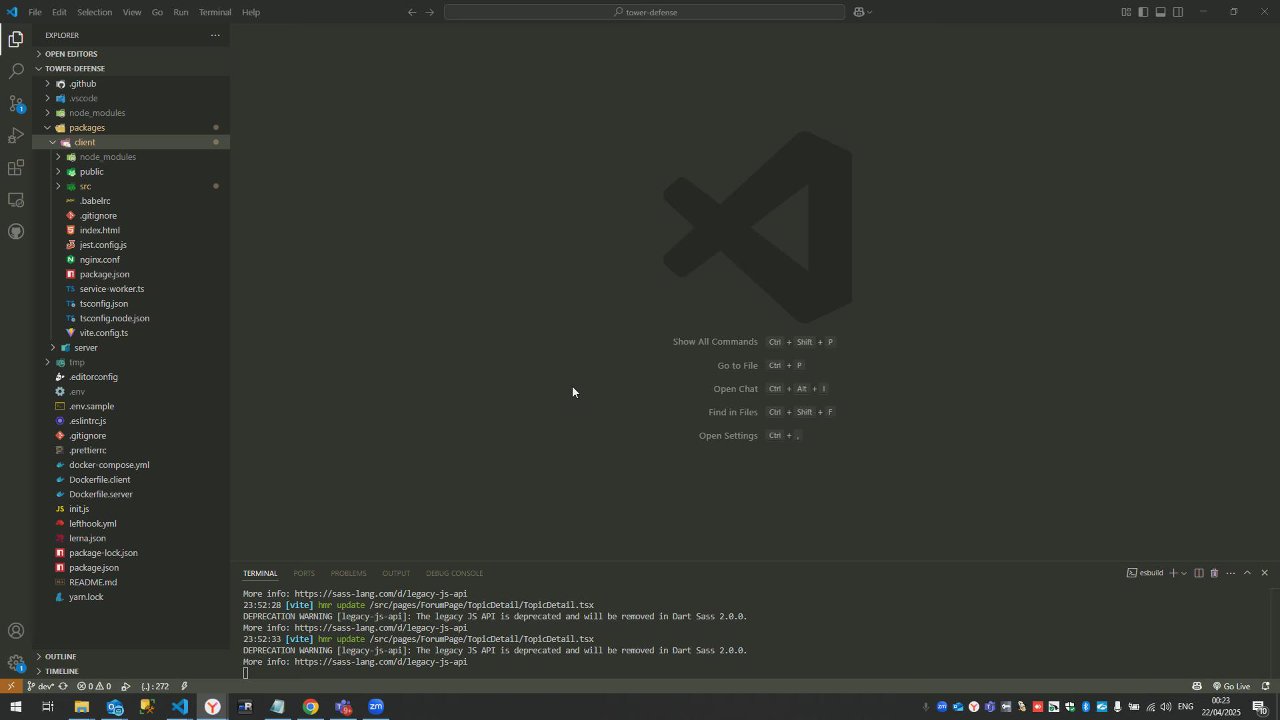Open the Terminal menu
1280x720 pixels.
pyautogui.click(x=214, y=12)
